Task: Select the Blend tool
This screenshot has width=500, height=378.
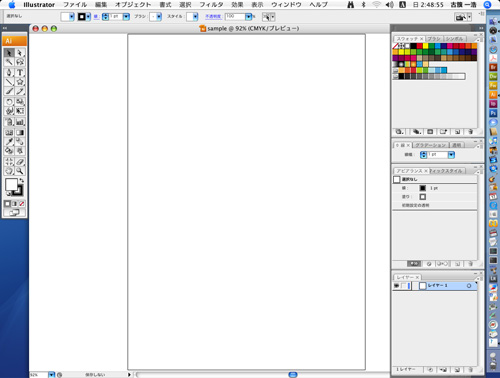Action: pyautogui.click(x=20, y=141)
